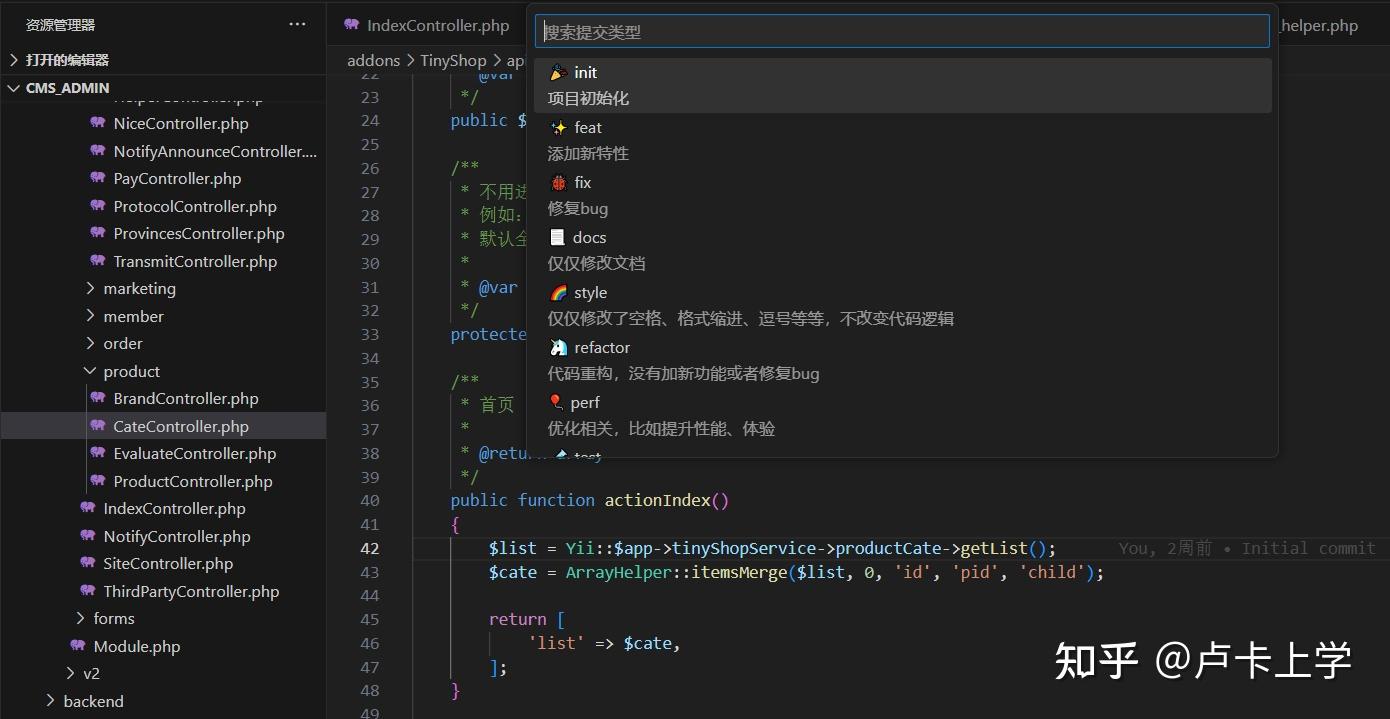Click the rainbow icon beside style
Image resolution: width=1390 pixels, height=719 pixels.
click(x=558, y=292)
